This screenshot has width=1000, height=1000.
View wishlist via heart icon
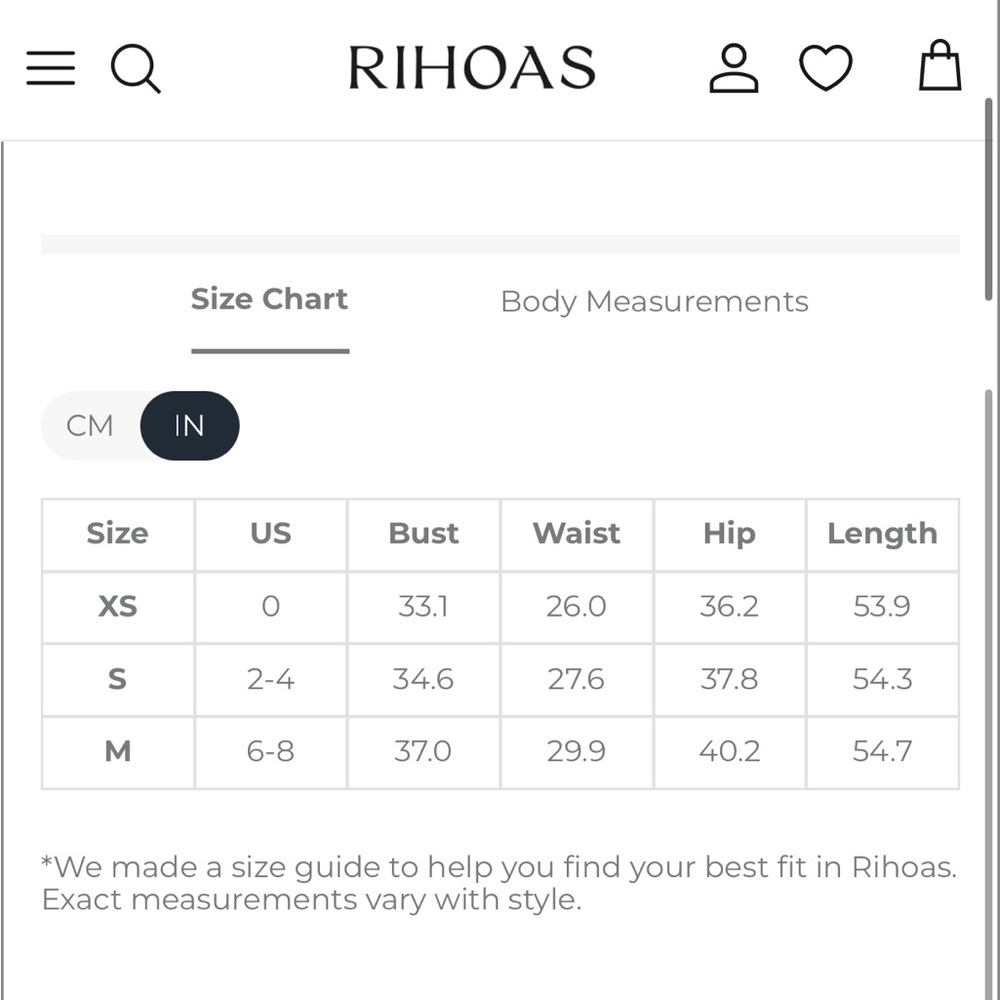(826, 68)
